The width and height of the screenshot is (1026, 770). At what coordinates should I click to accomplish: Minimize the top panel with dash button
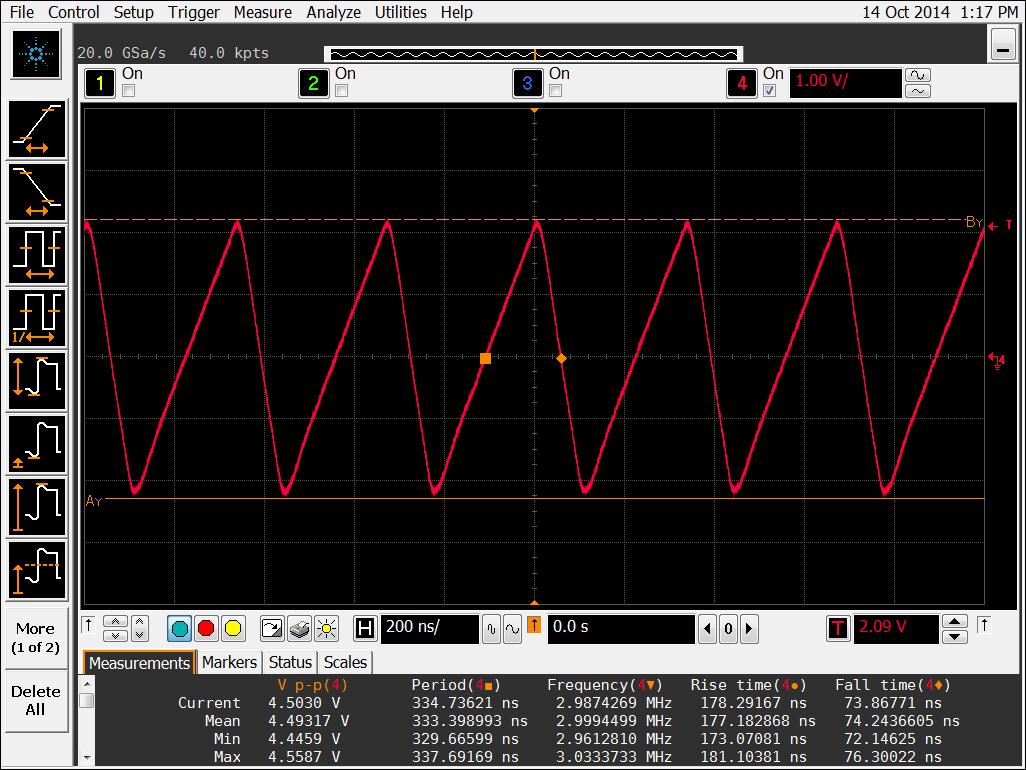(x=1002, y=45)
